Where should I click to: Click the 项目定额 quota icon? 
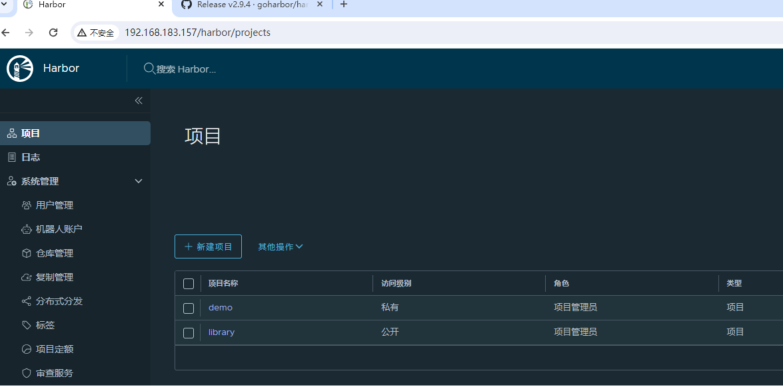(x=26, y=349)
